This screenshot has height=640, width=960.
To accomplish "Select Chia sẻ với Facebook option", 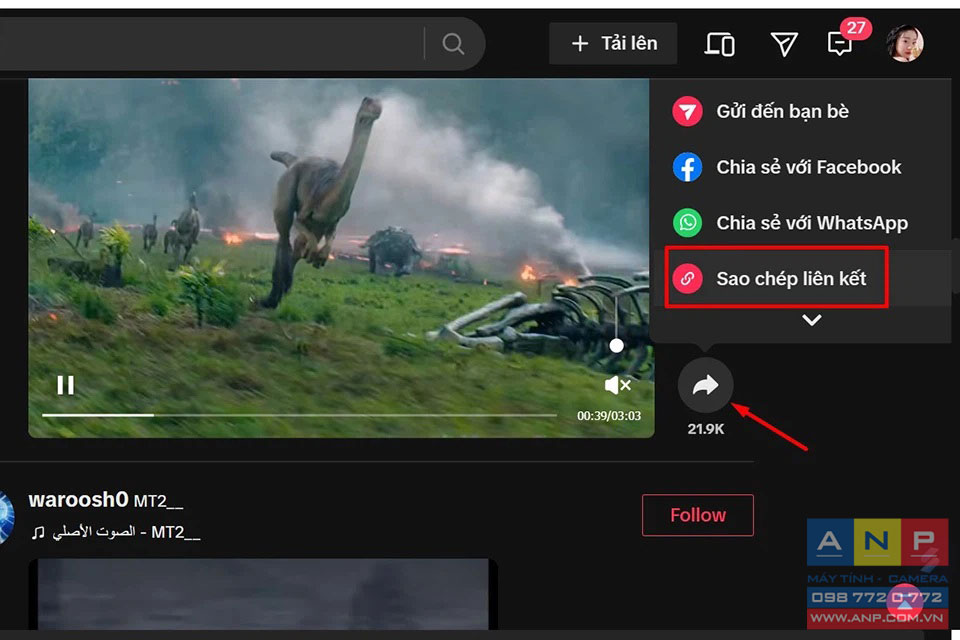I will point(787,167).
